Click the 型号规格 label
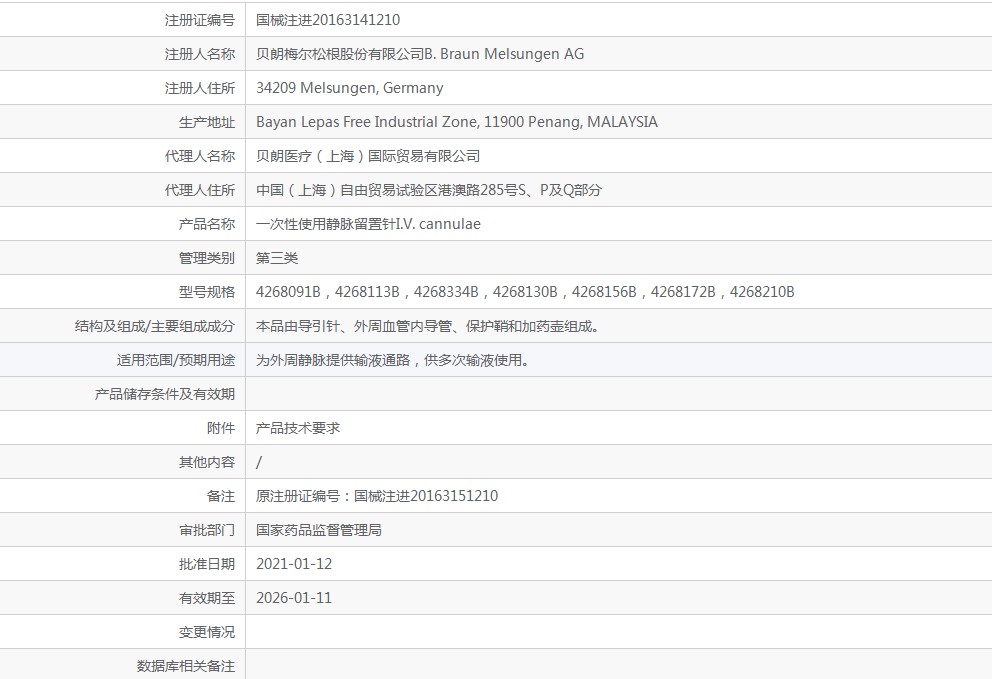 (207, 292)
